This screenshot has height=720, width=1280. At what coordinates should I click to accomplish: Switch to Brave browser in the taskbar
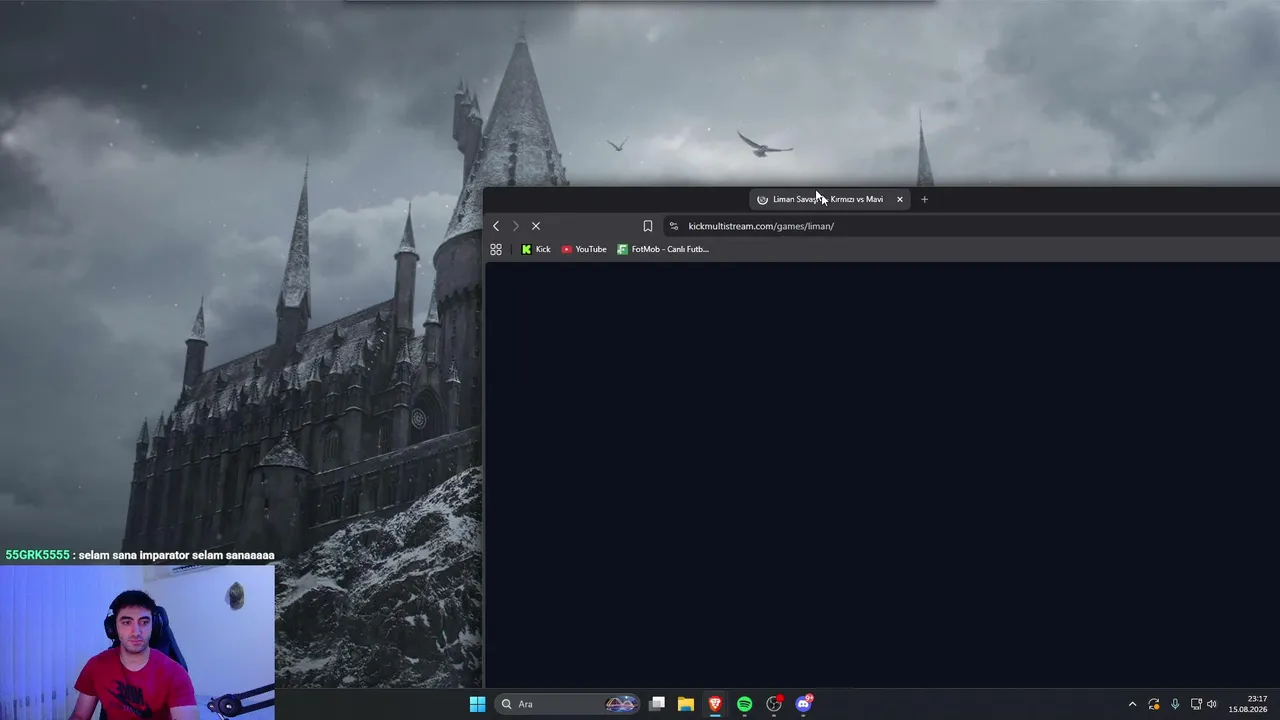point(715,704)
